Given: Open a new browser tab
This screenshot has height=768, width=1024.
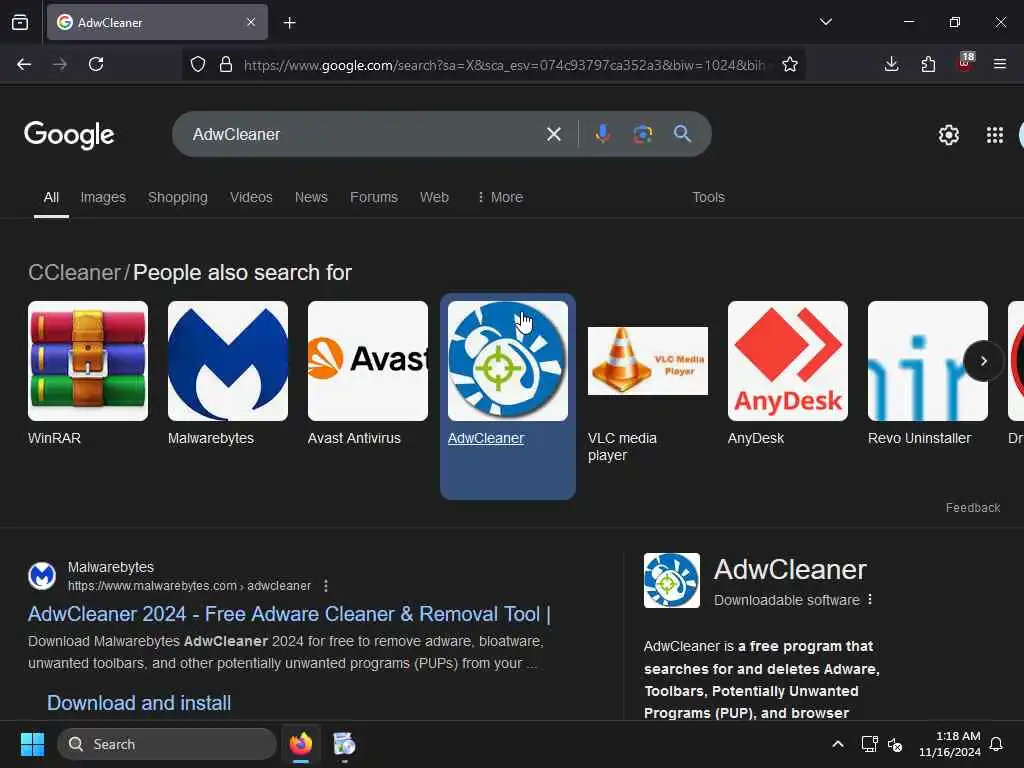Looking at the screenshot, I should 289,23.
